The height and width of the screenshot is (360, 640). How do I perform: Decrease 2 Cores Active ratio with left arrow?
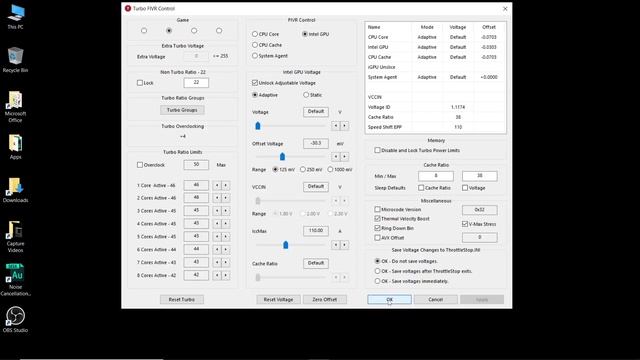click(x=217, y=198)
